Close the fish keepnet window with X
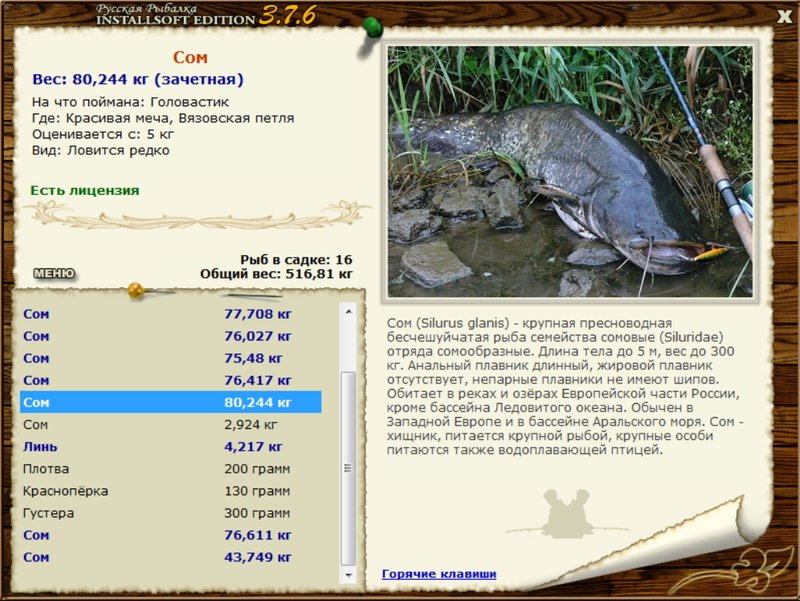 pyautogui.click(x=784, y=16)
